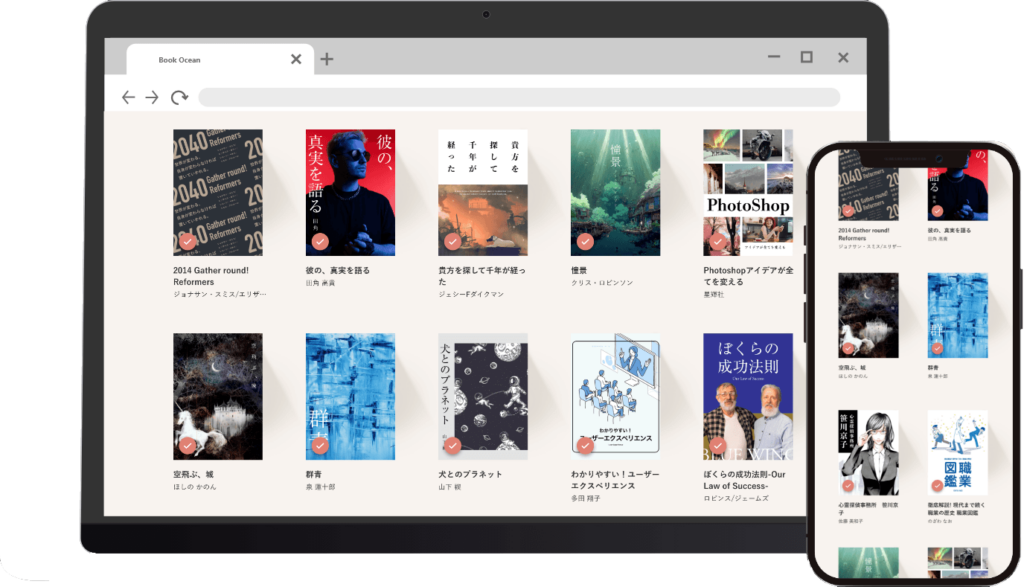
Task: Click author クリス・ロビンソン
Action: [x=602, y=283]
